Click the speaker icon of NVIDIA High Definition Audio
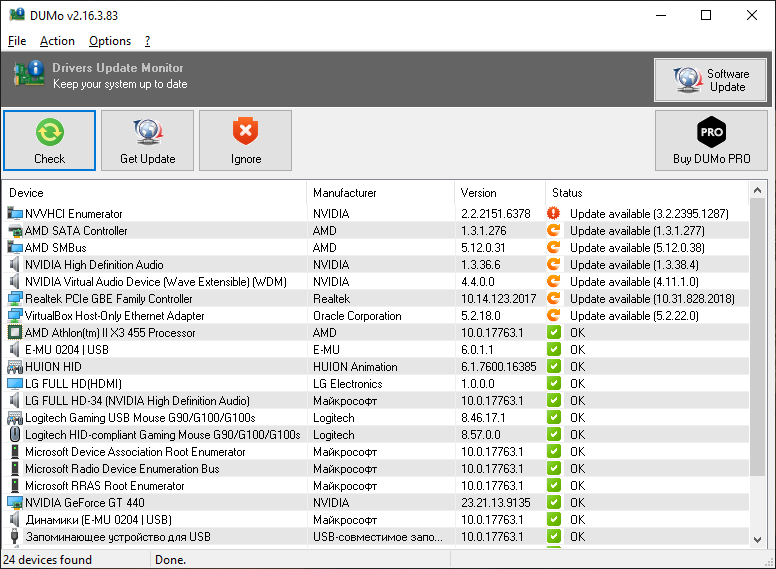 tap(15, 265)
